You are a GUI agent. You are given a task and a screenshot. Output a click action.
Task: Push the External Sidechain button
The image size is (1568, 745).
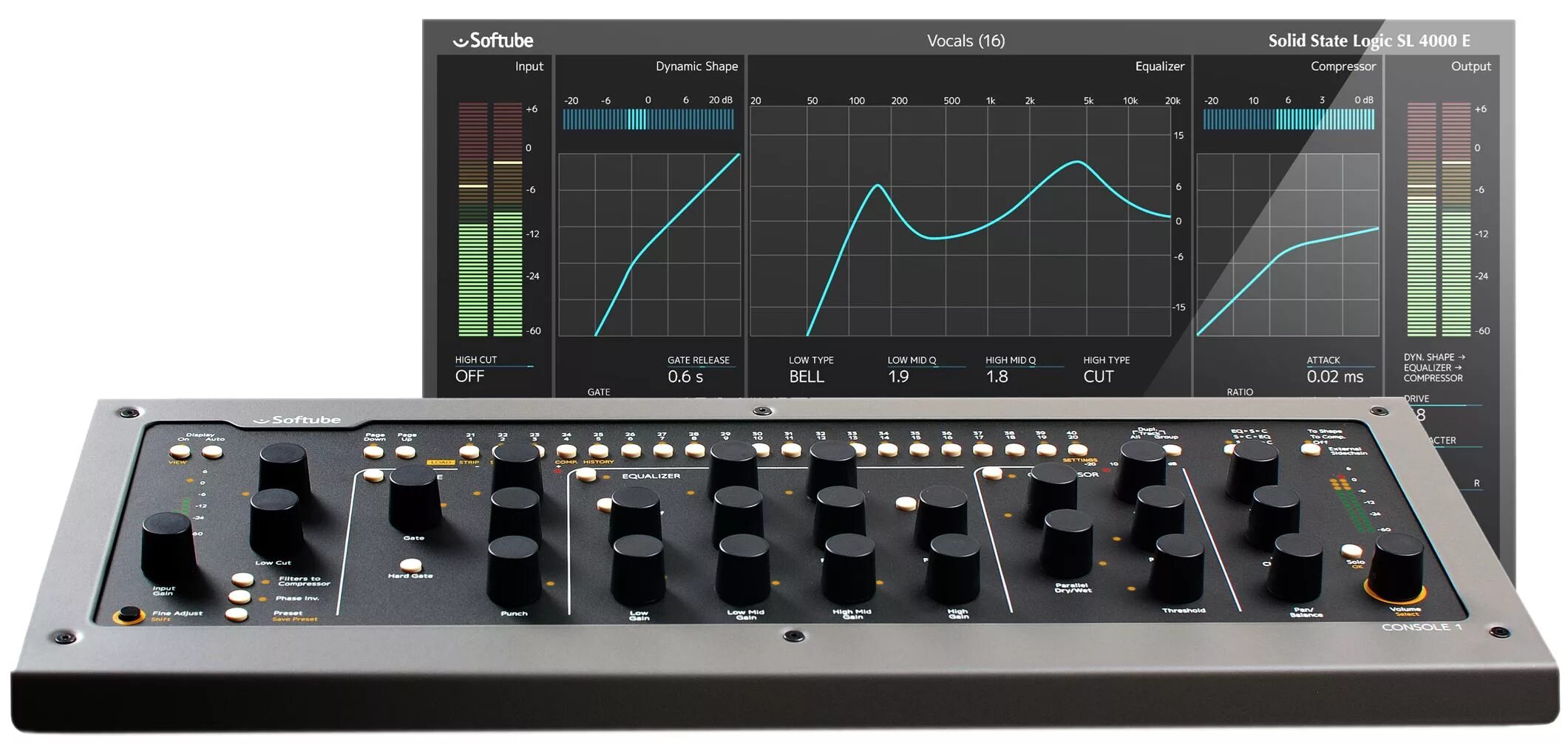pos(1311,449)
